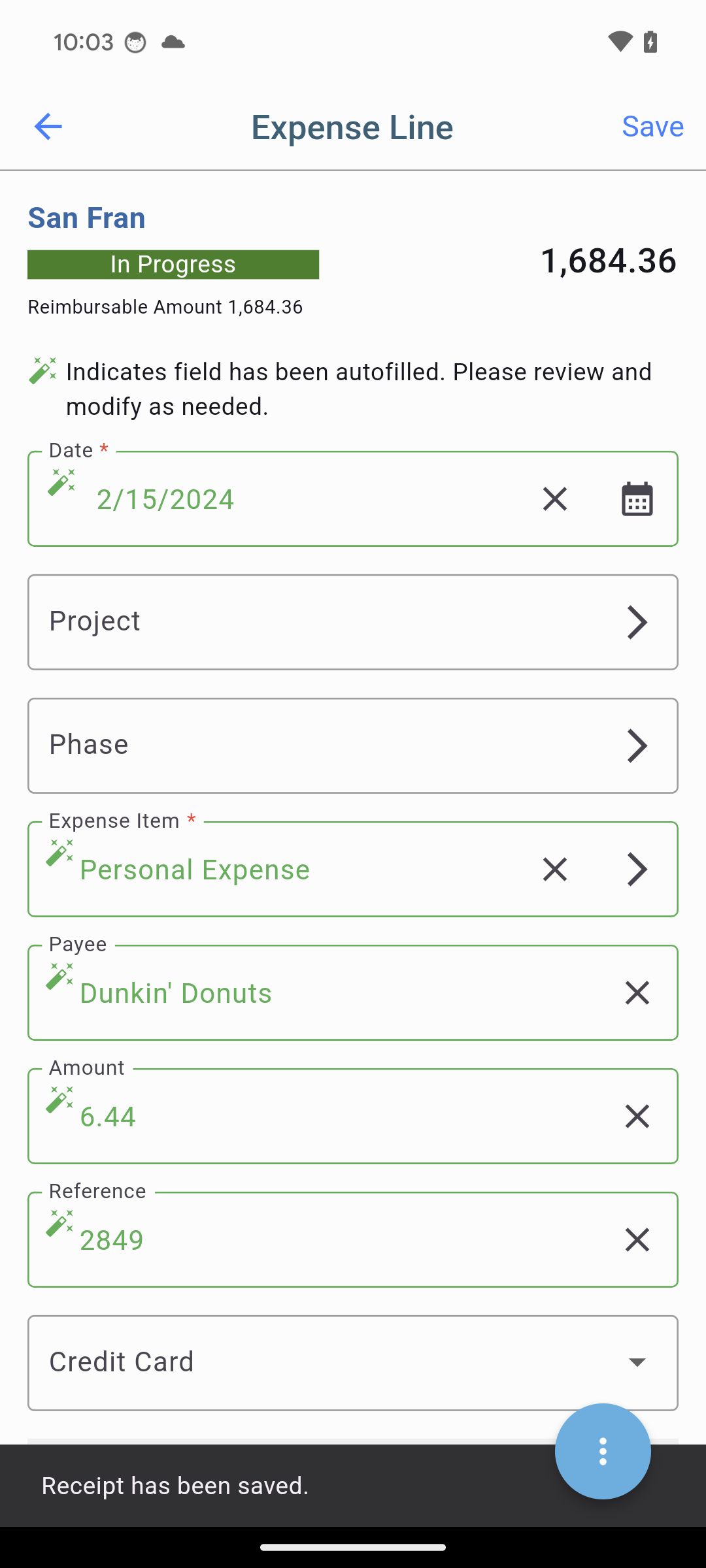
Task: Open the San Fran expense report link
Action: tap(86, 218)
